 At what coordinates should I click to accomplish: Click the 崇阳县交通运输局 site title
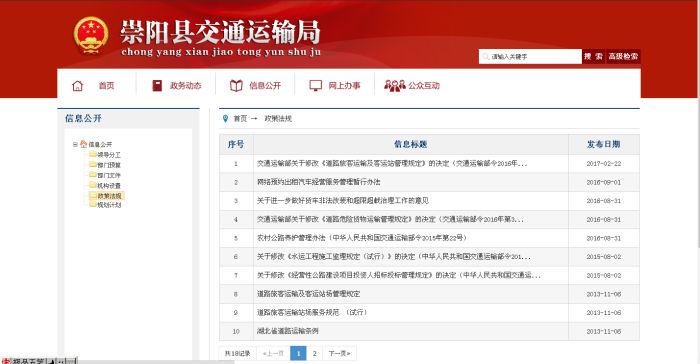[x=220, y=32]
